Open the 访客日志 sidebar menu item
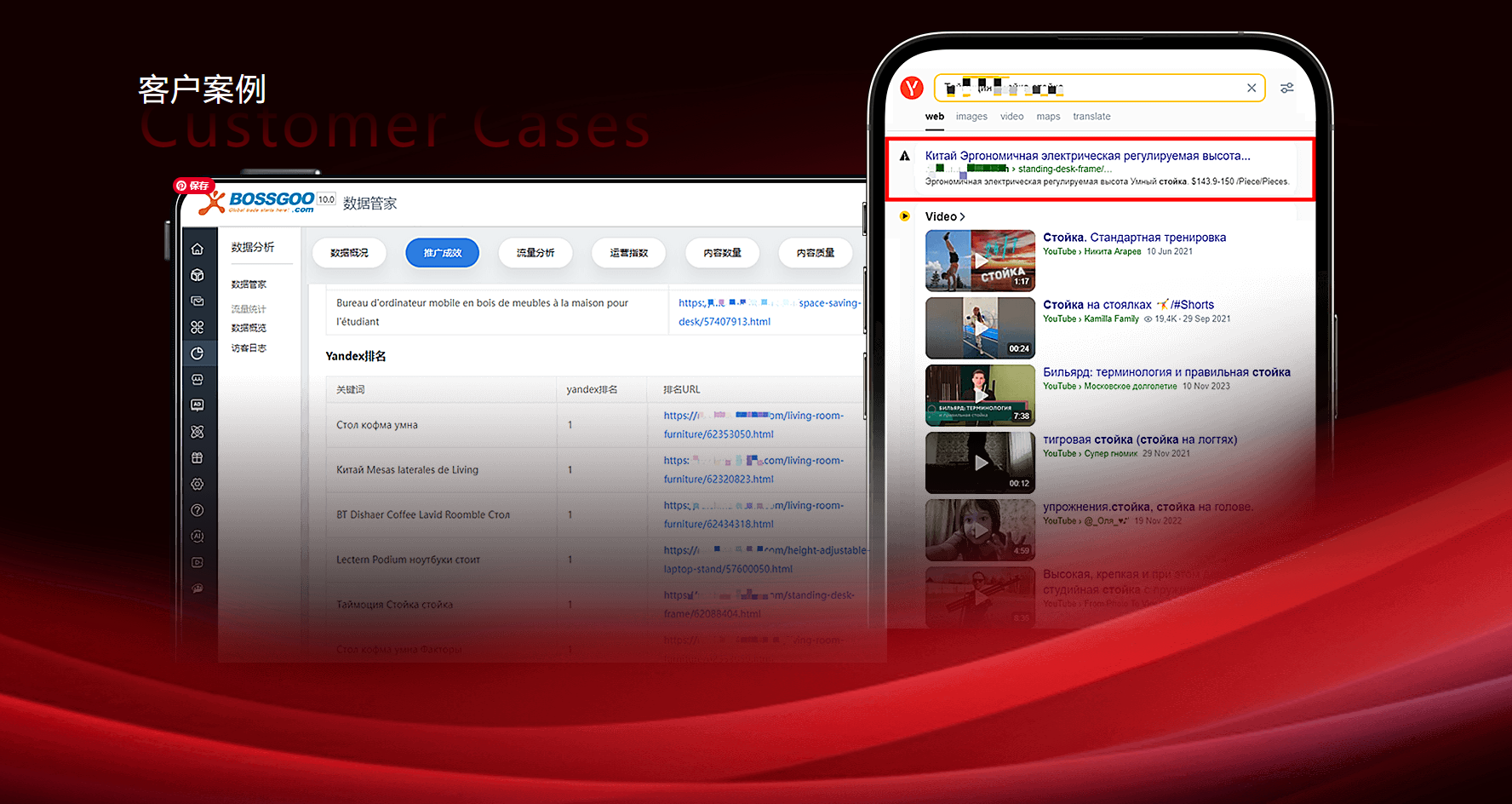The width and height of the screenshot is (1512, 804). [249, 348]
